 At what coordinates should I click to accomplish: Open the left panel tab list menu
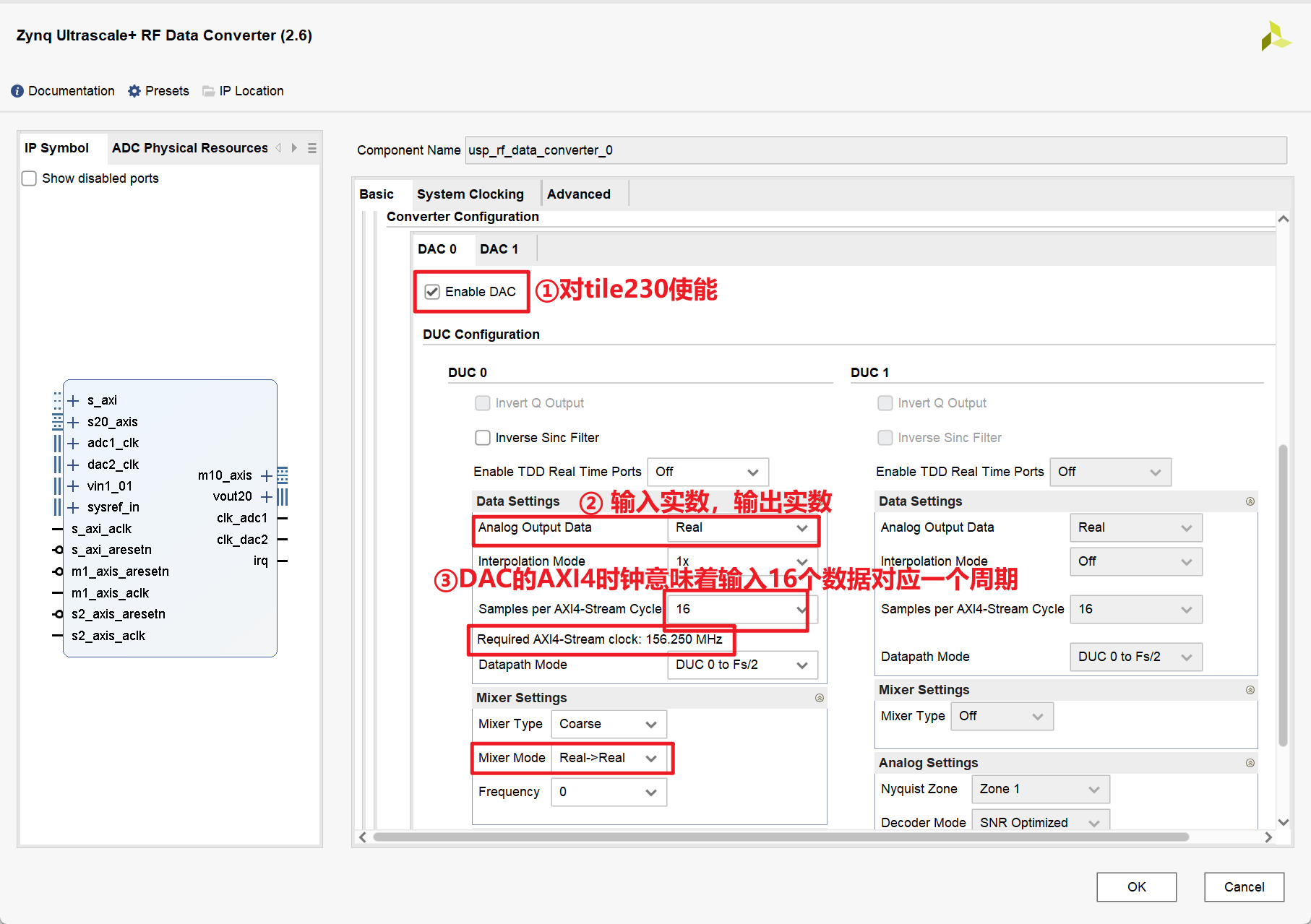(x=312, y=148)
